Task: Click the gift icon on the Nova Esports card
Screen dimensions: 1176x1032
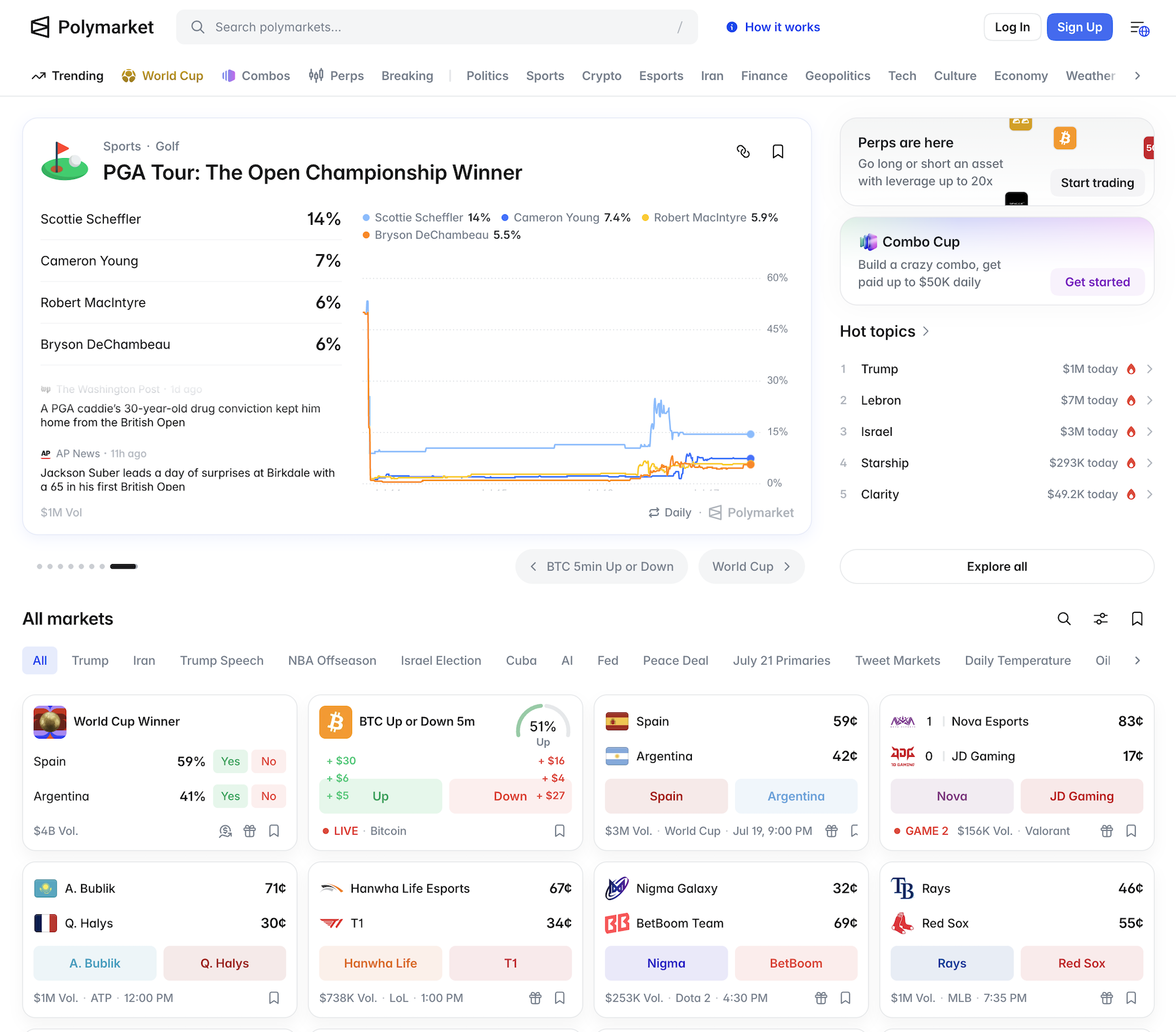Action: pos(1106,831)
